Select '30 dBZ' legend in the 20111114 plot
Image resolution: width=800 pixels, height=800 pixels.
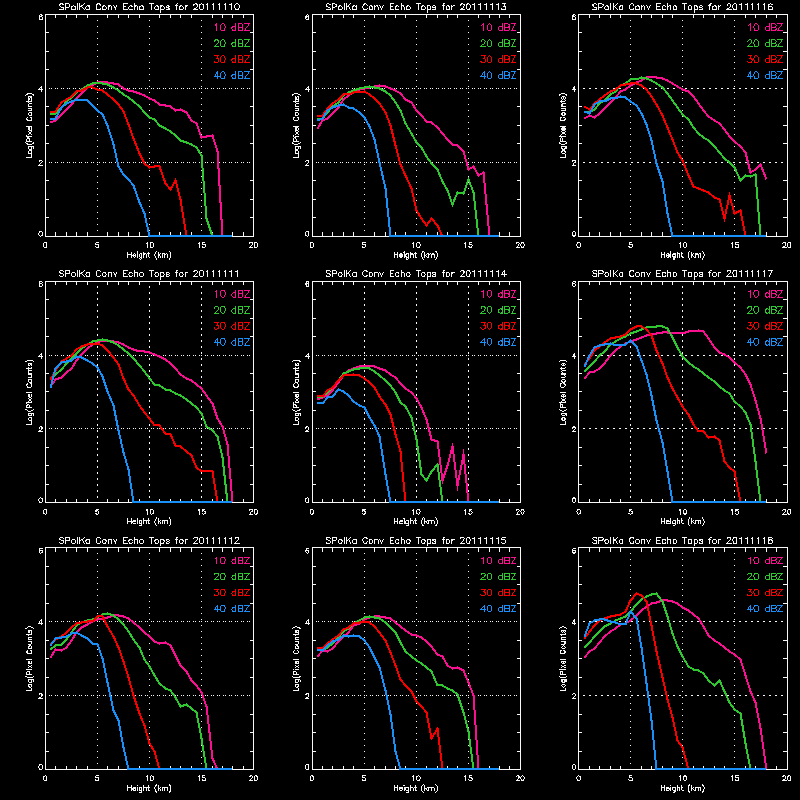pos(498,326)
